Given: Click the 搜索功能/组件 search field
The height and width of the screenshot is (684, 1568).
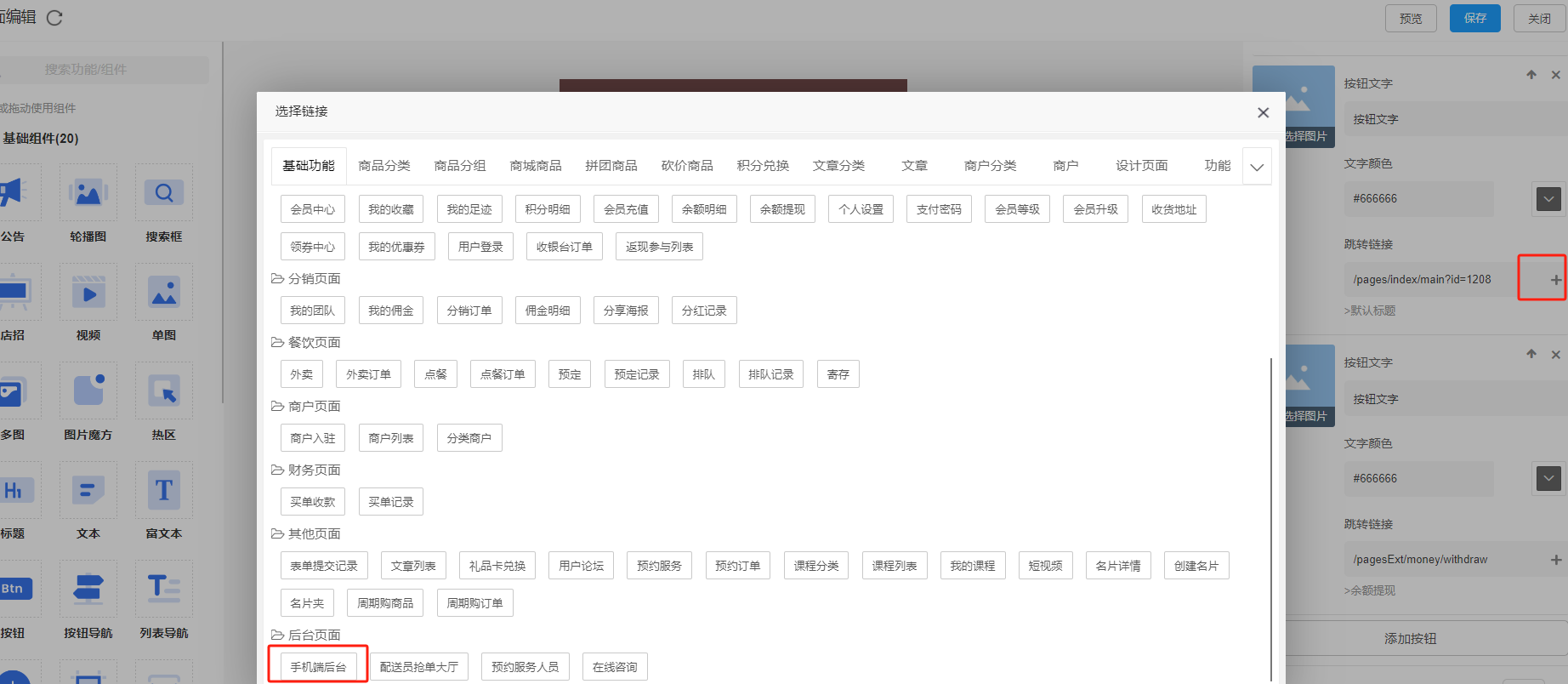Looking at the screenshot, I should 102,70.
